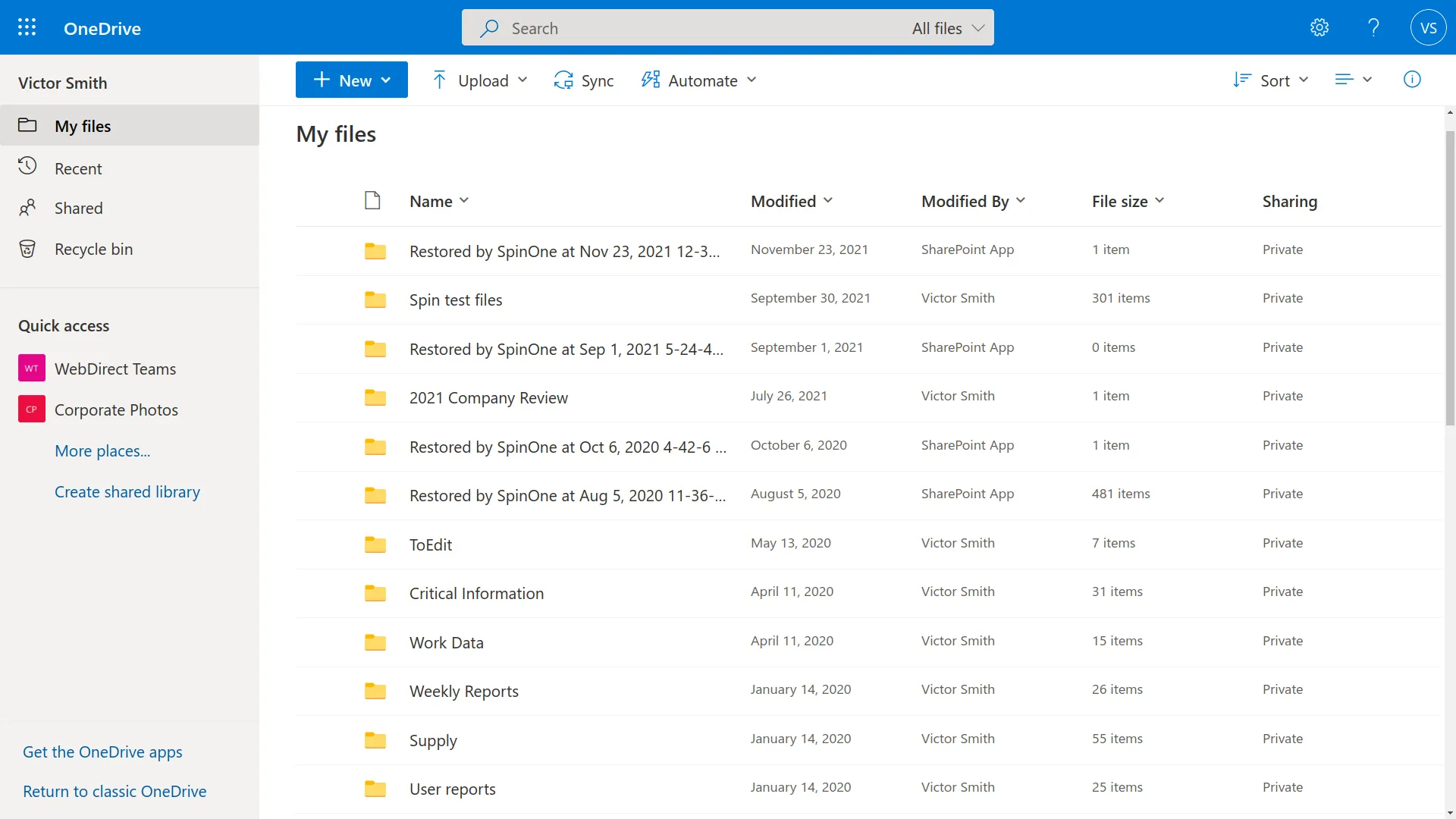Open Create shared library link
The width and height of the screenshot is (1456, 819).
(127, 491)
